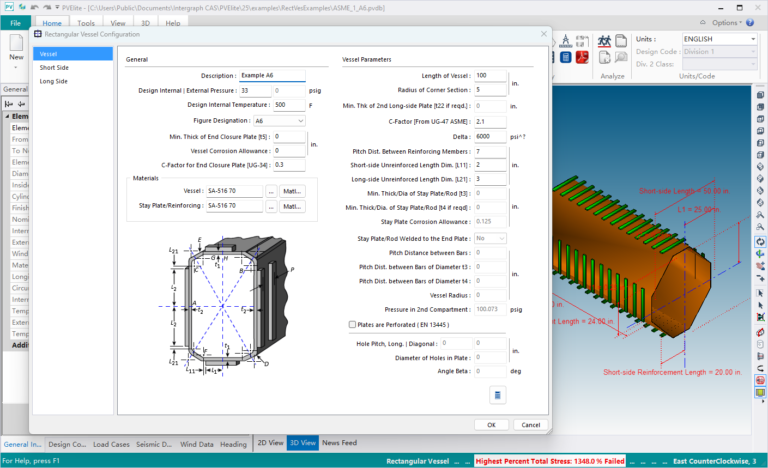Image resolution: width=768 pixels, height=468 pixels.
Task: Open the red PDF report icon
Action: [x=582, y=57]
